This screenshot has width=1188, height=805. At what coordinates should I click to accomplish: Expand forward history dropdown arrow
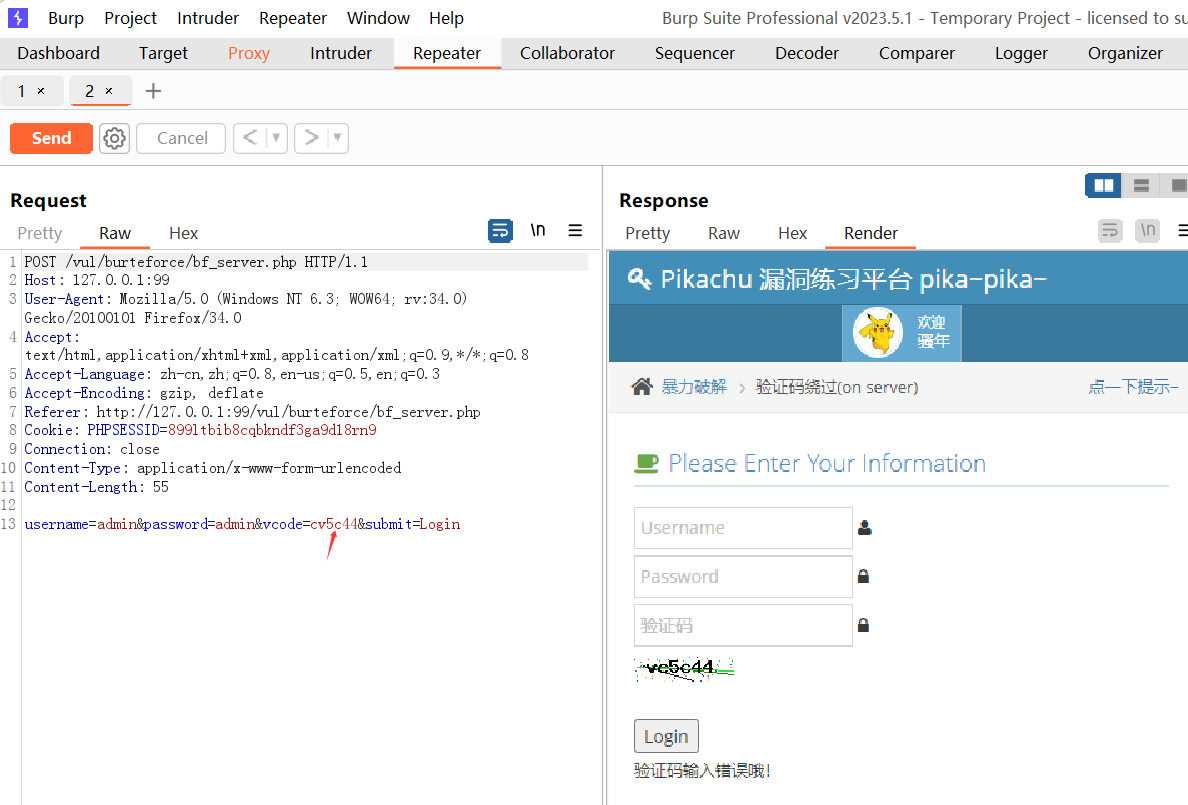tap(337, 138)
